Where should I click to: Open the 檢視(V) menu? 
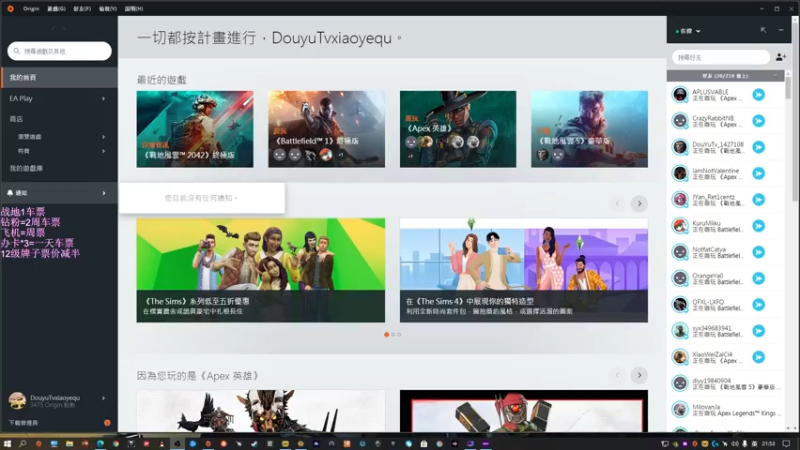108,9
